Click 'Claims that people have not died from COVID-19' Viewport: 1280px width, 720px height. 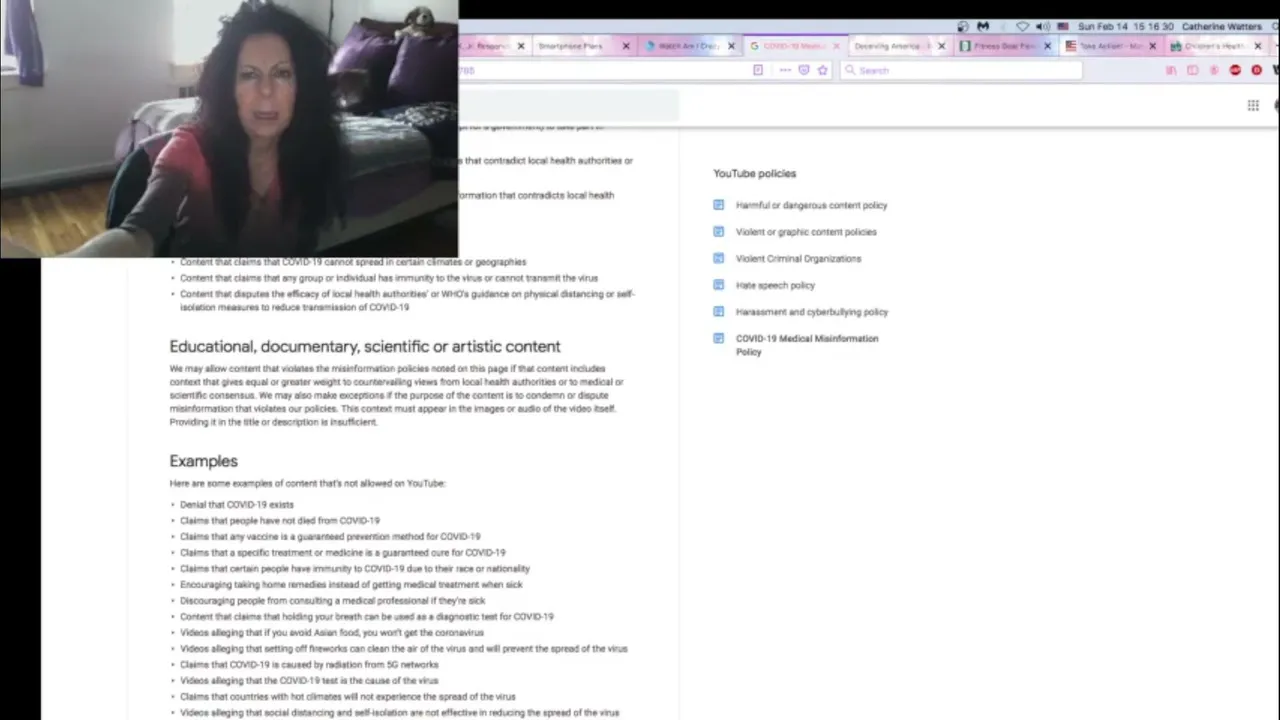280,521
